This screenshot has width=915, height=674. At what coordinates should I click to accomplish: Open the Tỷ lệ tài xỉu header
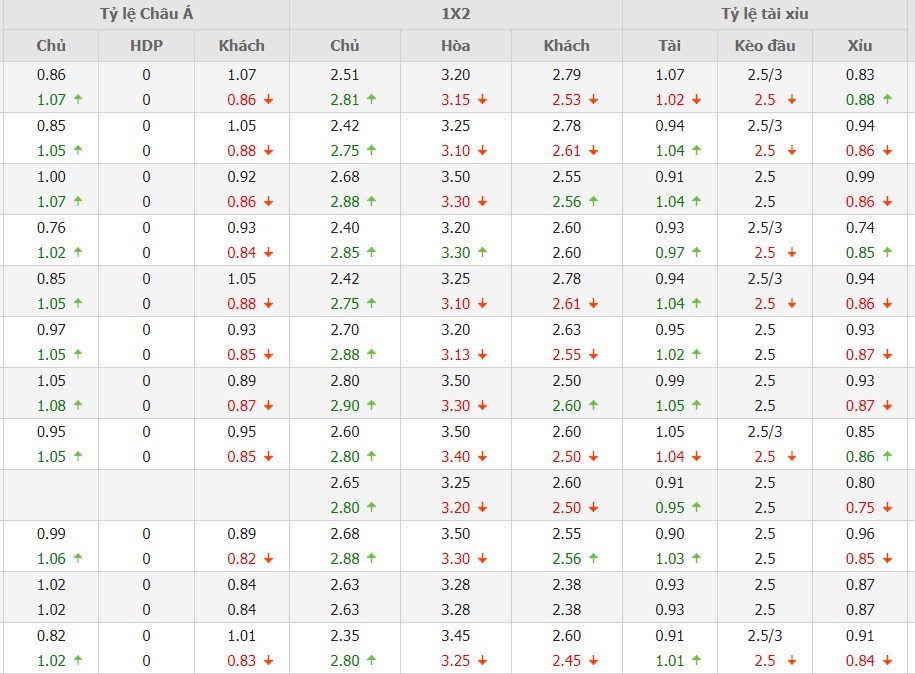tap(766, 14)
